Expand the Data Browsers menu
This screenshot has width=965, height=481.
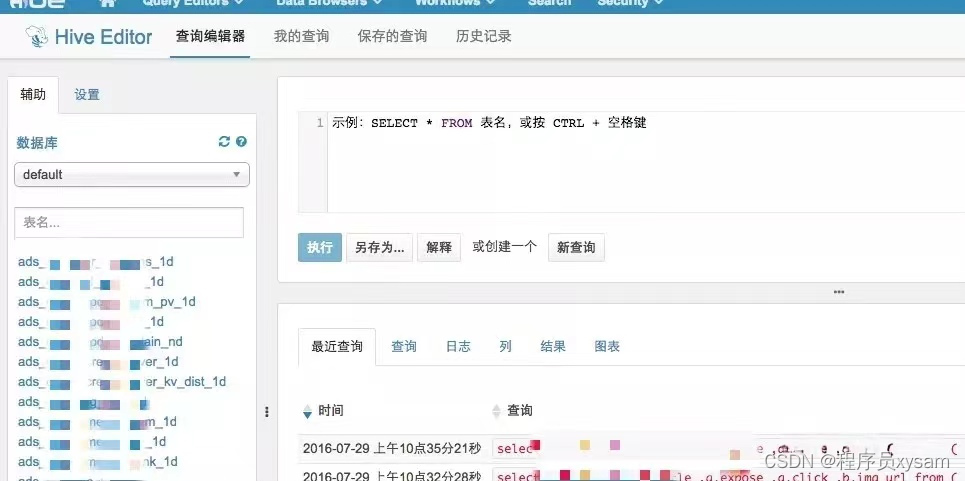pos(329,3)
